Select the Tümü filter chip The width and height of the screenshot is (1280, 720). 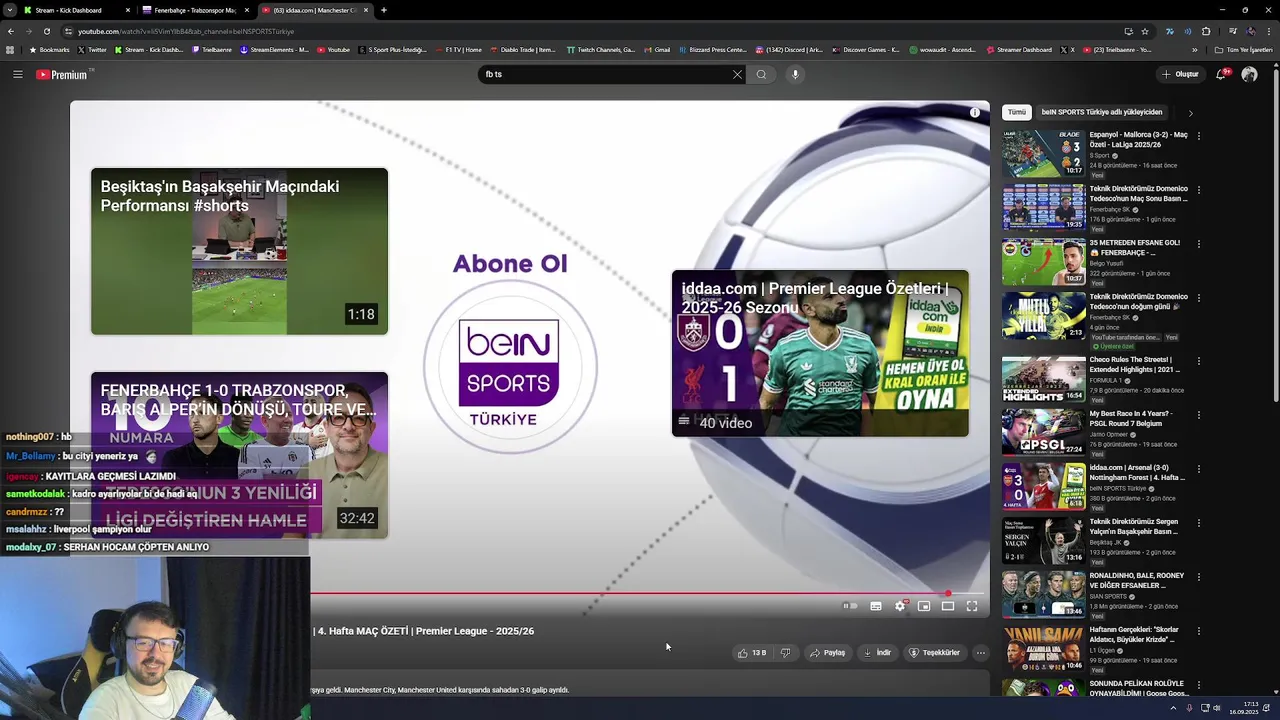tap(1017, 112)
